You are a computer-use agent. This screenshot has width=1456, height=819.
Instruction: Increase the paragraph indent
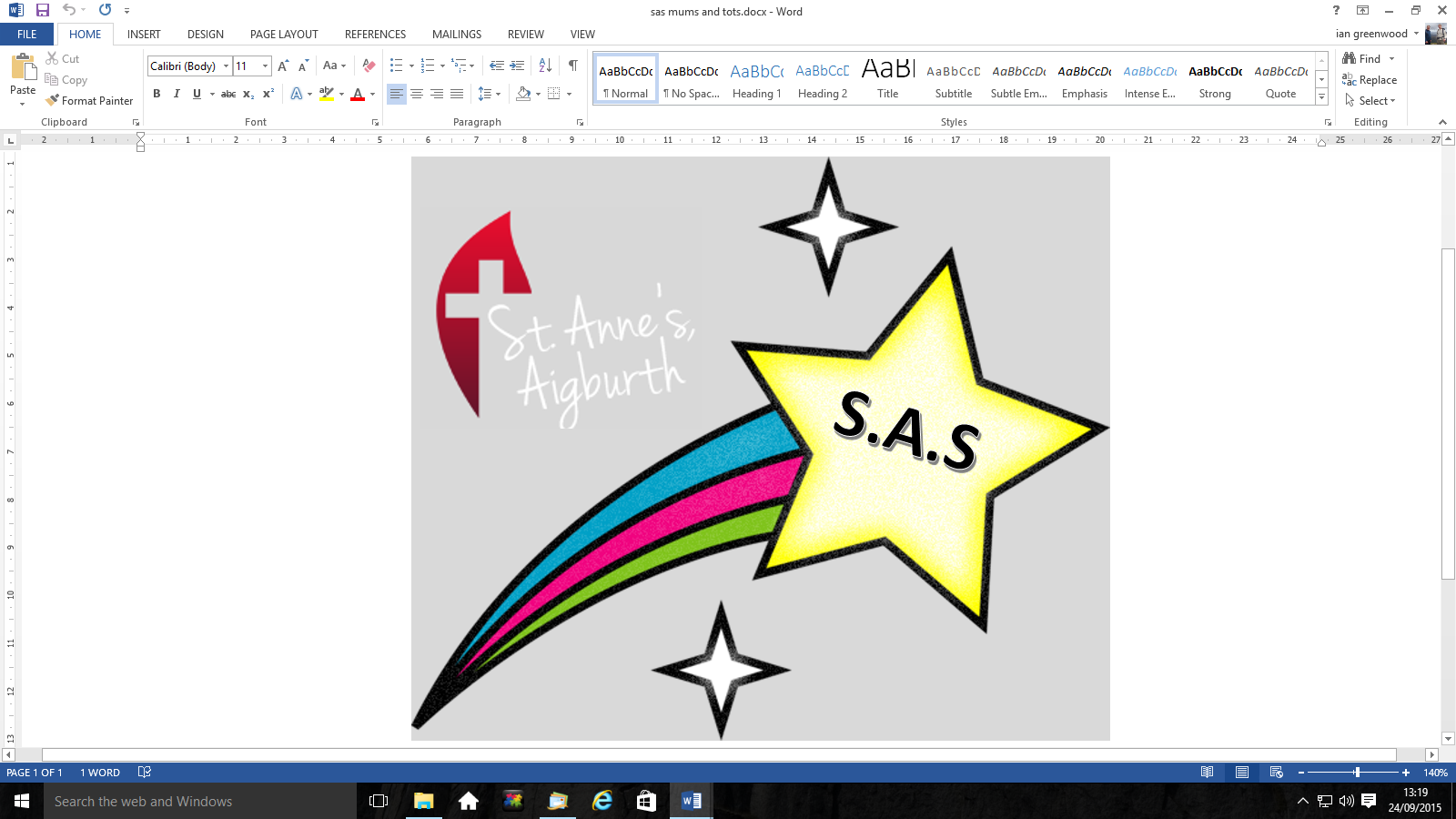tap(517, 66)
